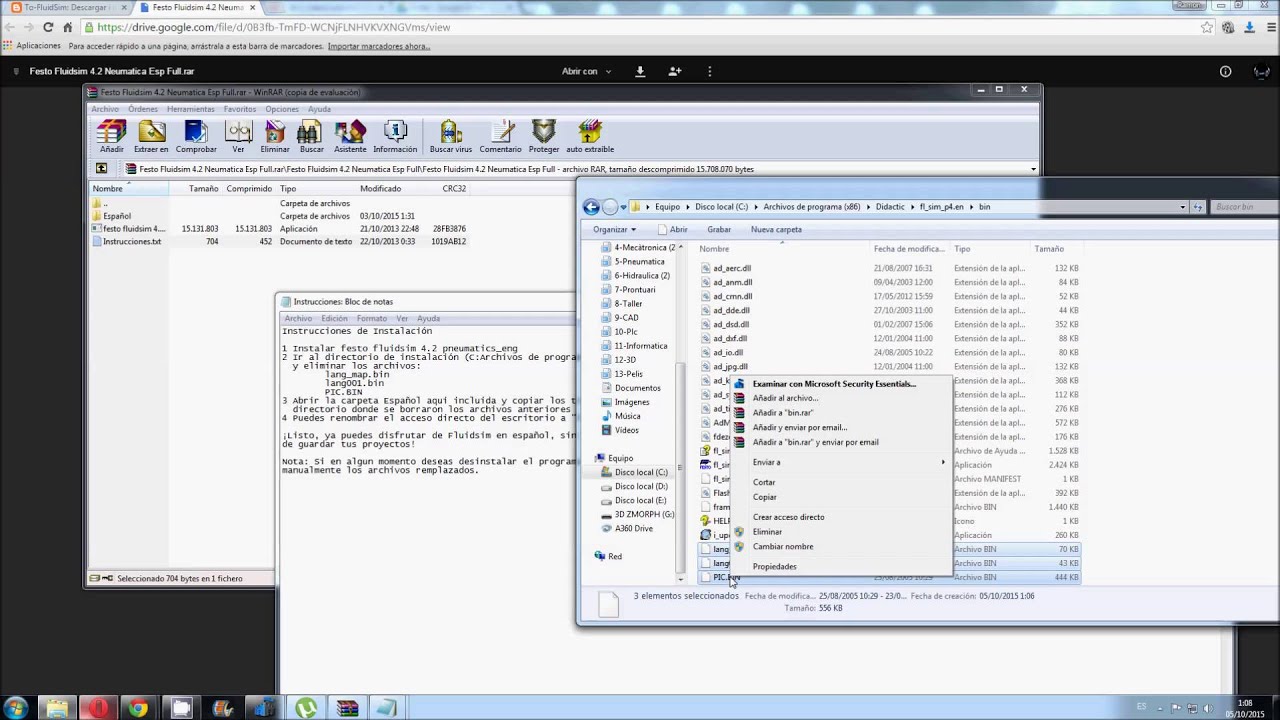Select Cortar in context menu
The height and width of the screenshot is (720, 1280).
764,482
